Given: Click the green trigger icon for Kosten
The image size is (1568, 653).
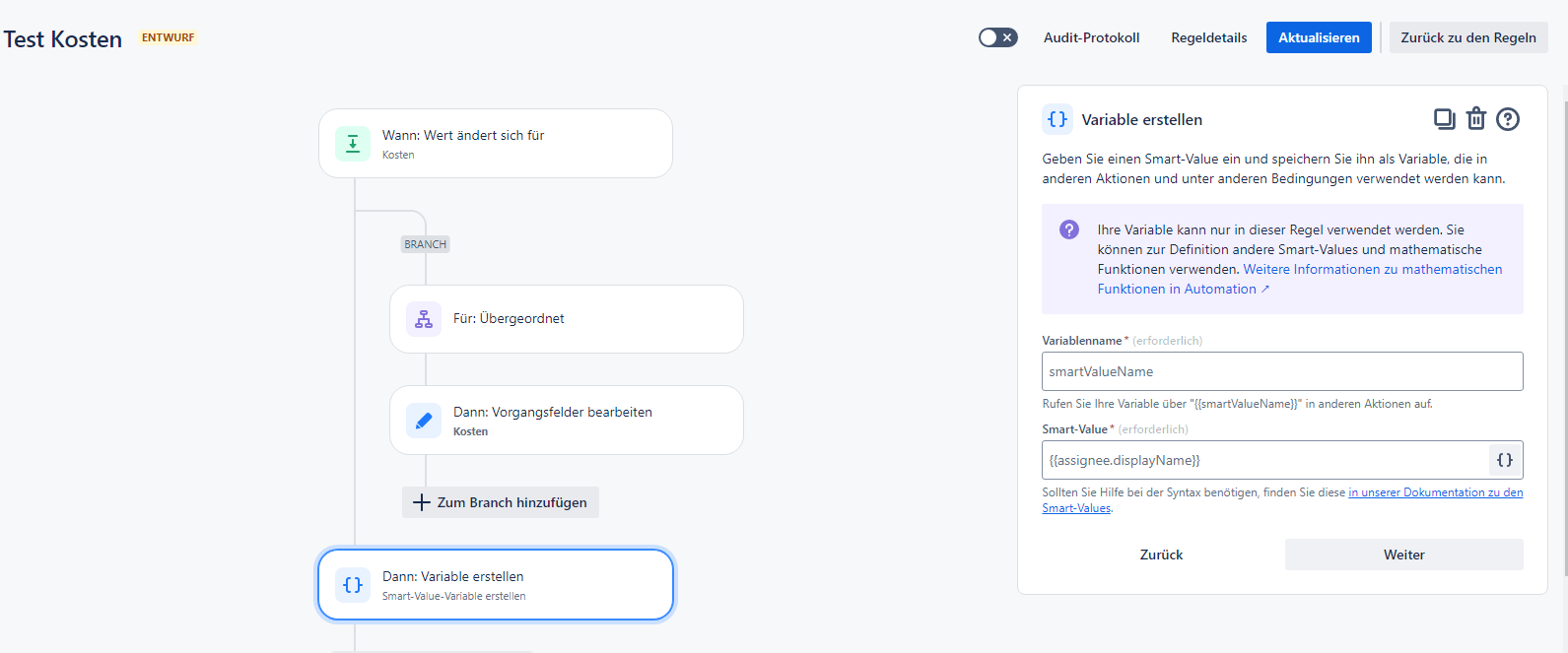Looking at the screenshot, I should click(x=353, y=144).
